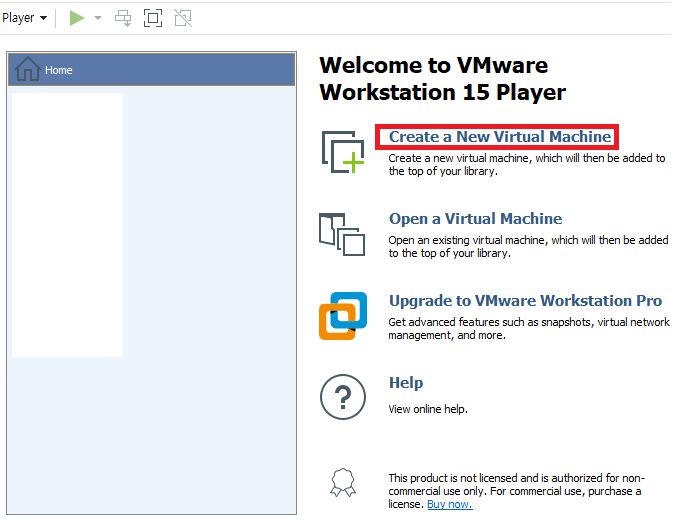This screenshot has width=689, height=527.
Task: Click the house icon next to Home
Action: pyautogui.click(x=28, y=69)
